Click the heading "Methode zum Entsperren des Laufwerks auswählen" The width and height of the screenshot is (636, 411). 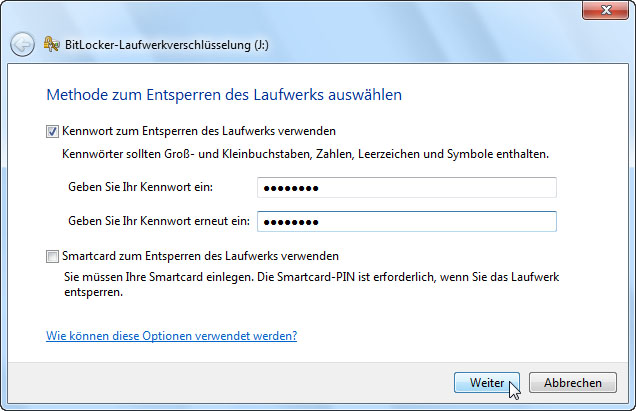224,96
